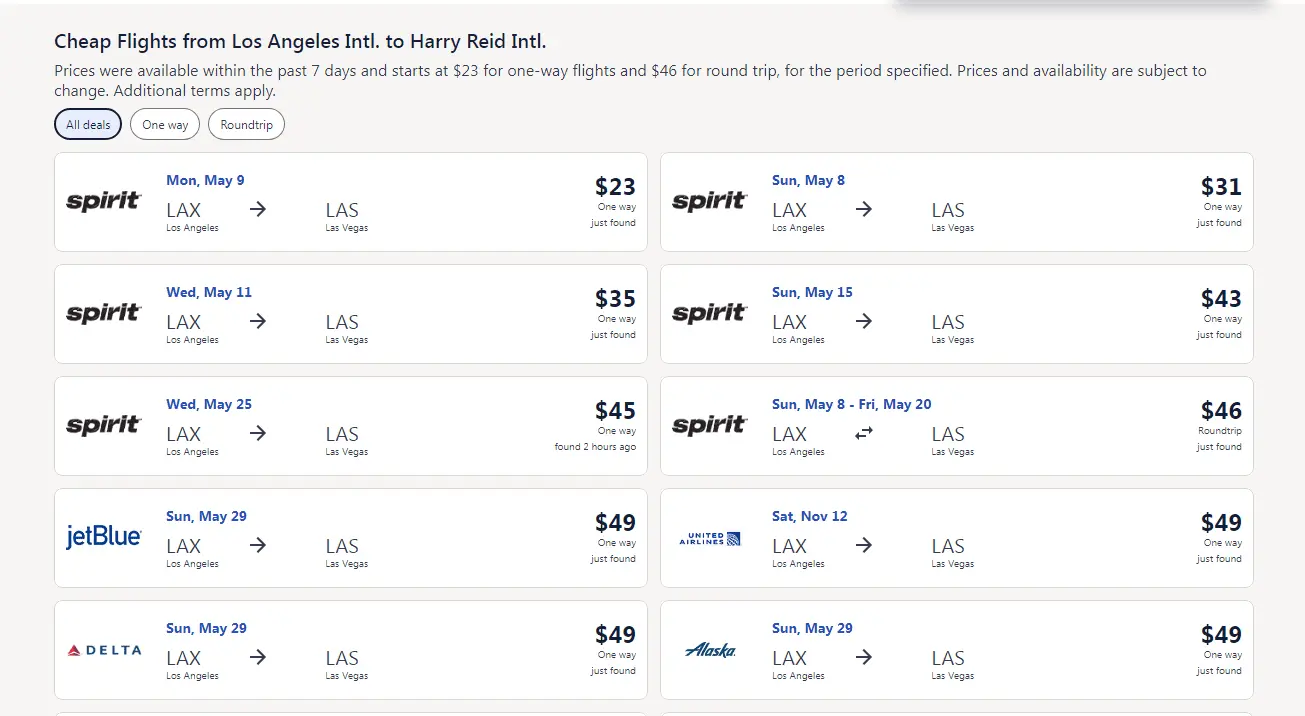
Task: Click the United Airlines logo on the Nov 12 deal
Action: pos(709,539)
